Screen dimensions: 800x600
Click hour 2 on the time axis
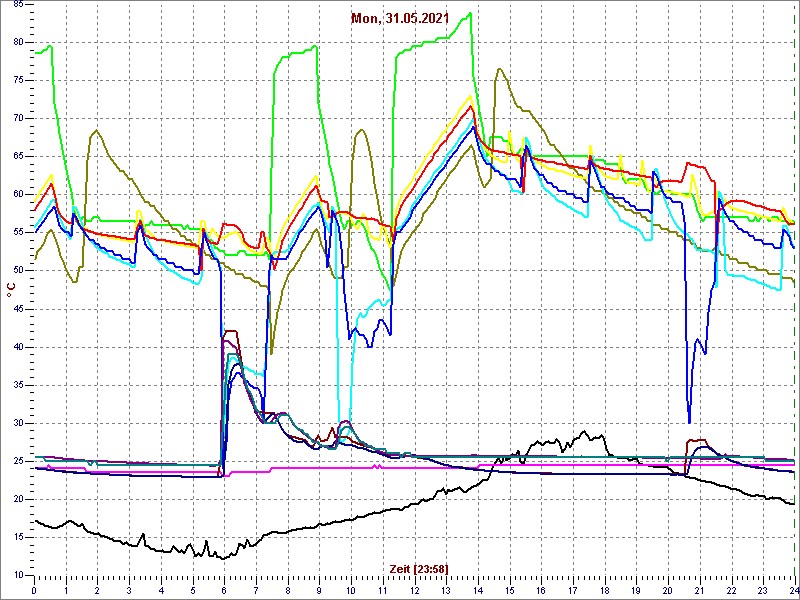pyautogui.click(x=97, y=589)
